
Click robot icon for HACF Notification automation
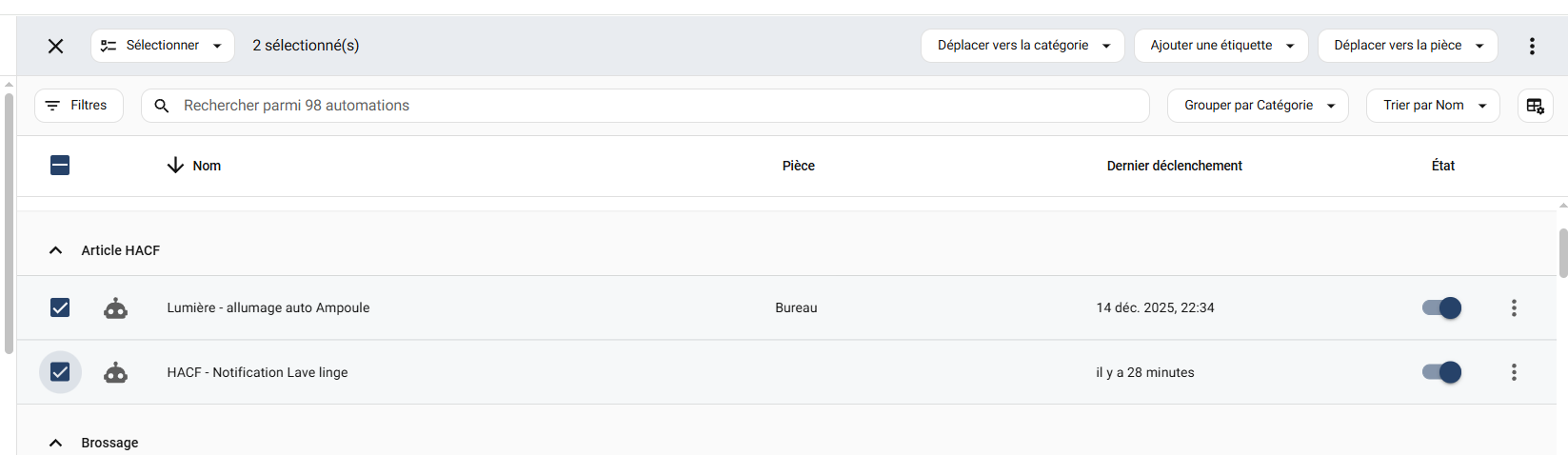click(x=116, y=373)
